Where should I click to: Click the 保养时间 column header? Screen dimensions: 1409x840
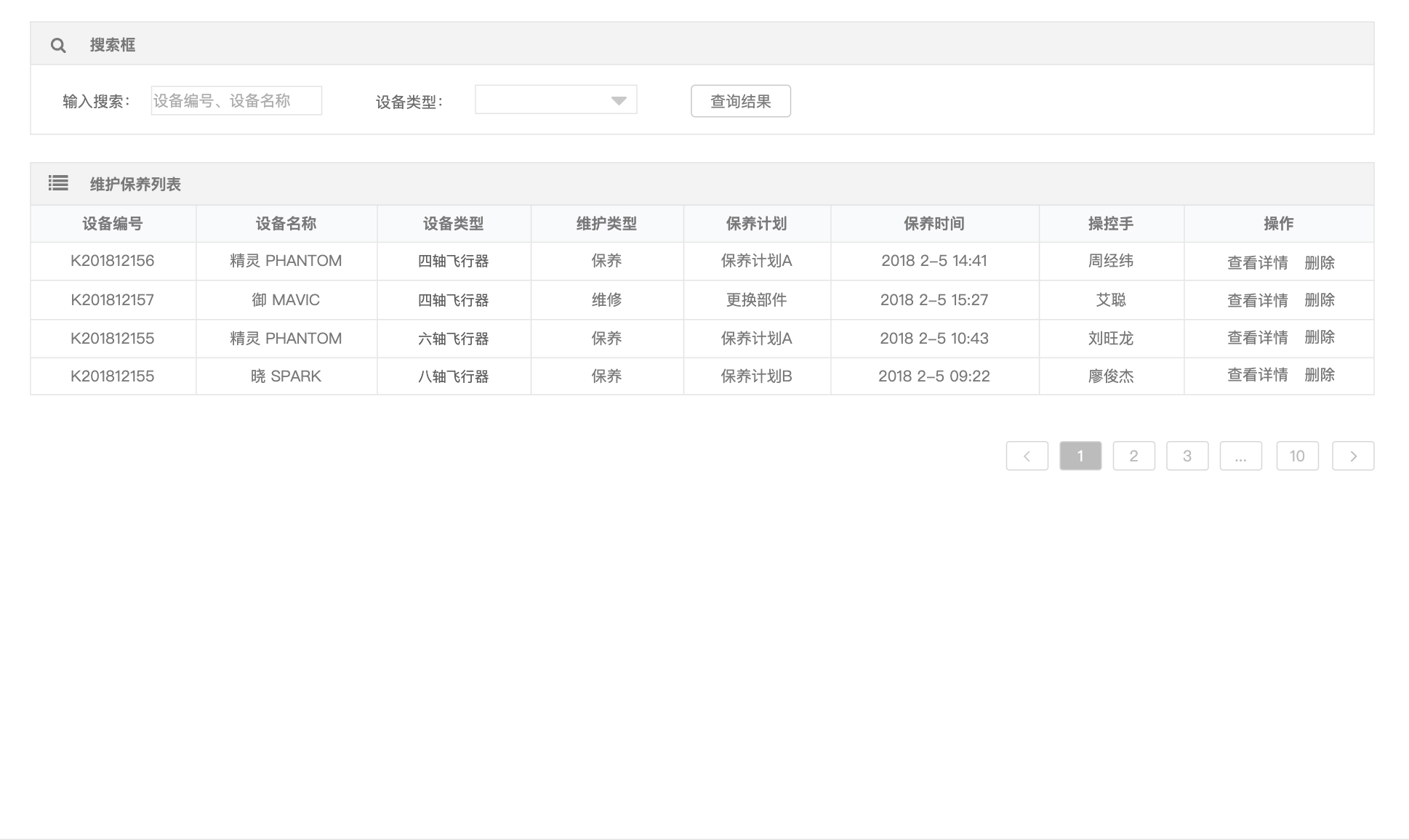click(x=934, y=224)
